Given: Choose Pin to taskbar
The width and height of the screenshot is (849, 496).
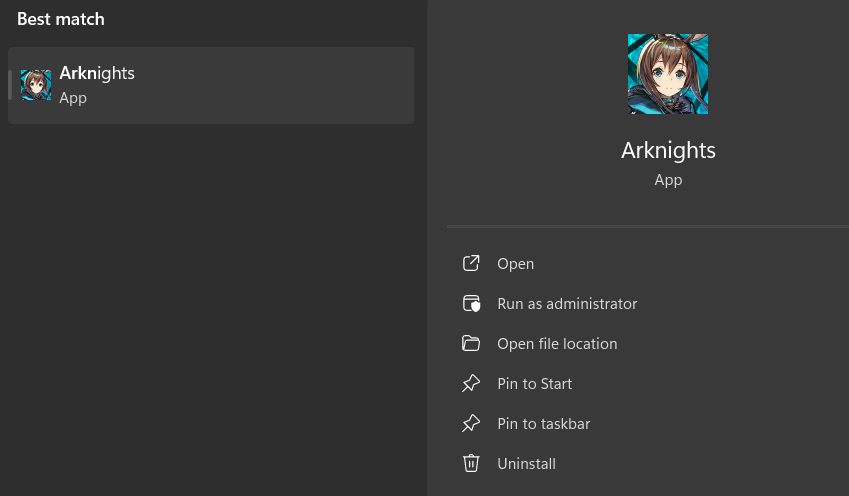Looking at the screenshot, I should 544,424.
